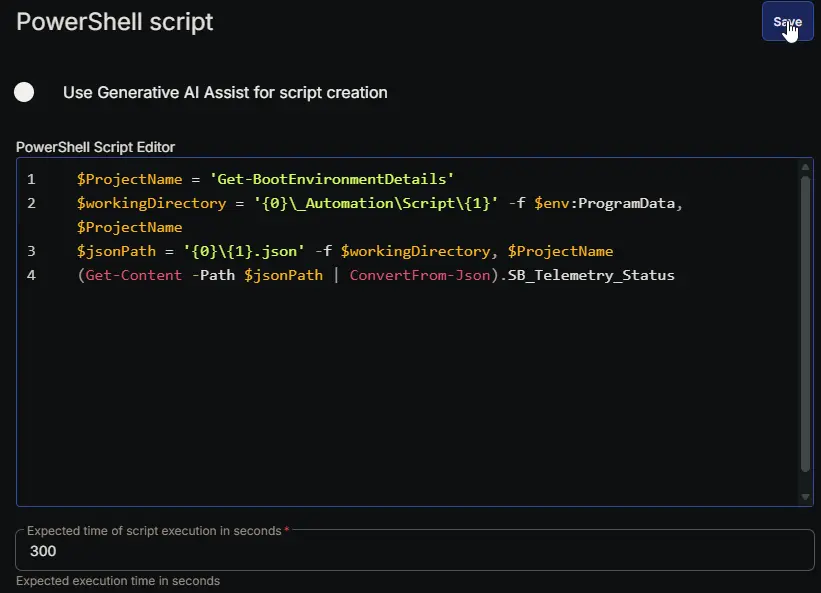Click line number 1 in the editor

[x=31, y=180]
